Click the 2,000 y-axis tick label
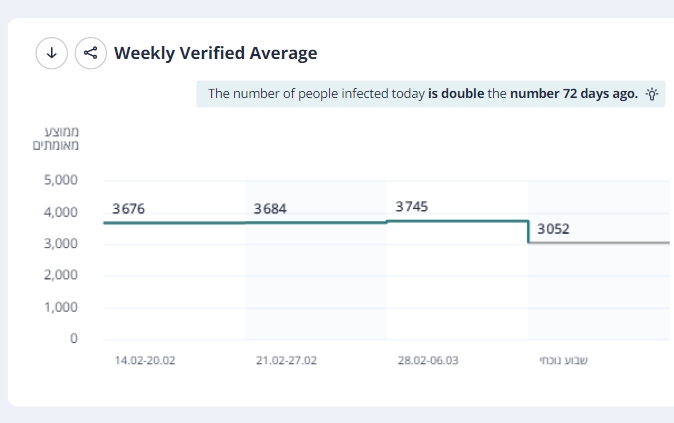Viewport: 674px width, 423px height. (61, 275)
